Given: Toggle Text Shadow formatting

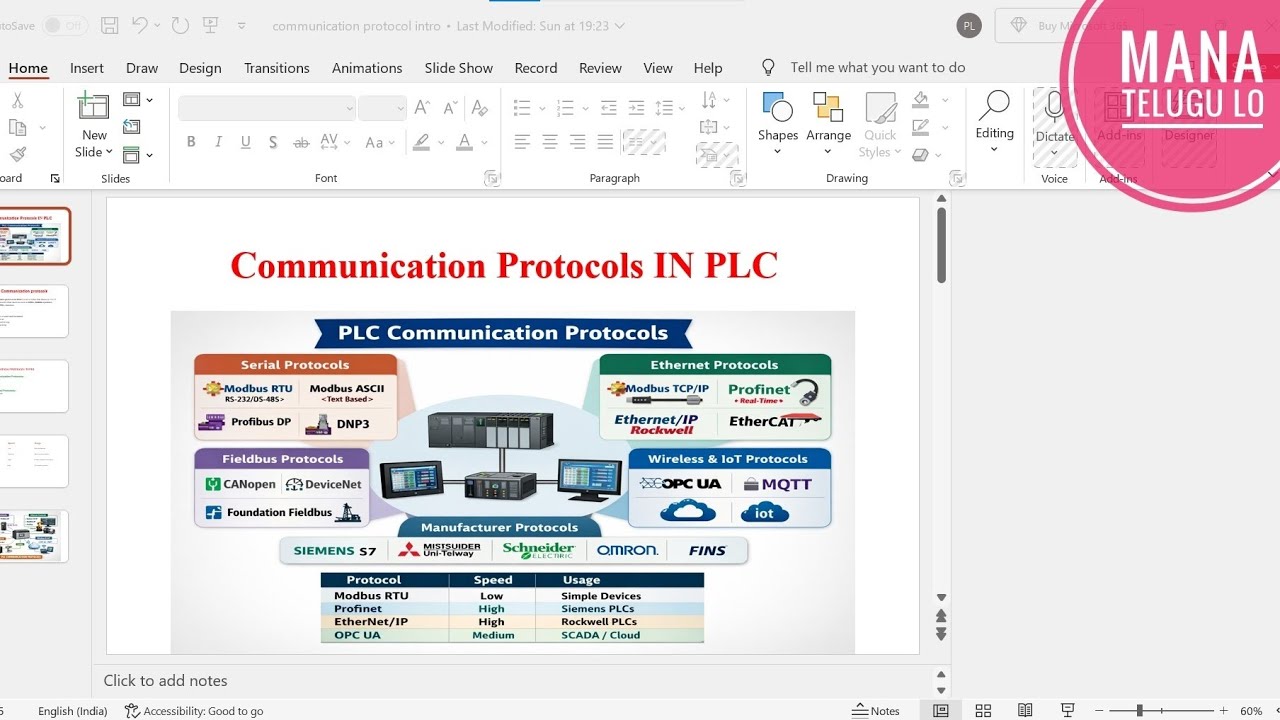Looking at the screenshot, I should pyautogui.click(x=273, y=142).
